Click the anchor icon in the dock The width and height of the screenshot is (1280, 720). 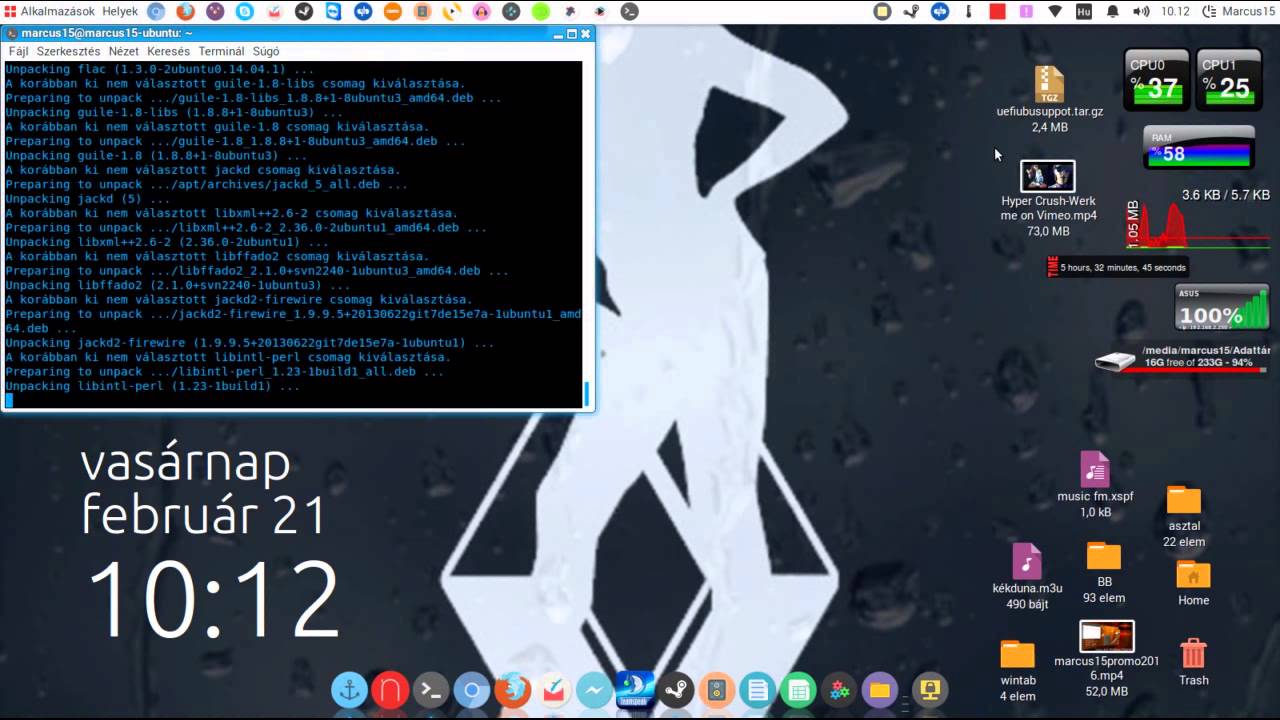point(349,690)
